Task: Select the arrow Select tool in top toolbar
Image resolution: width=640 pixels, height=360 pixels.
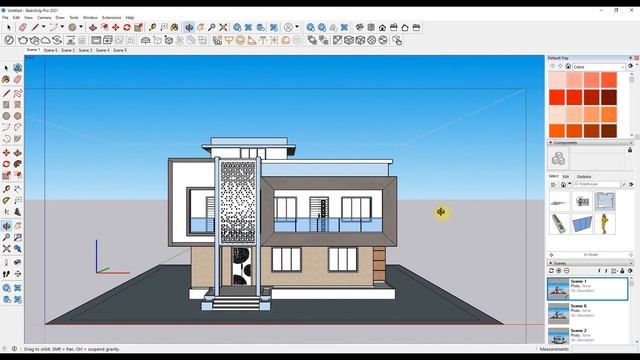Action: pyautogui.click(x=9, y=27)
